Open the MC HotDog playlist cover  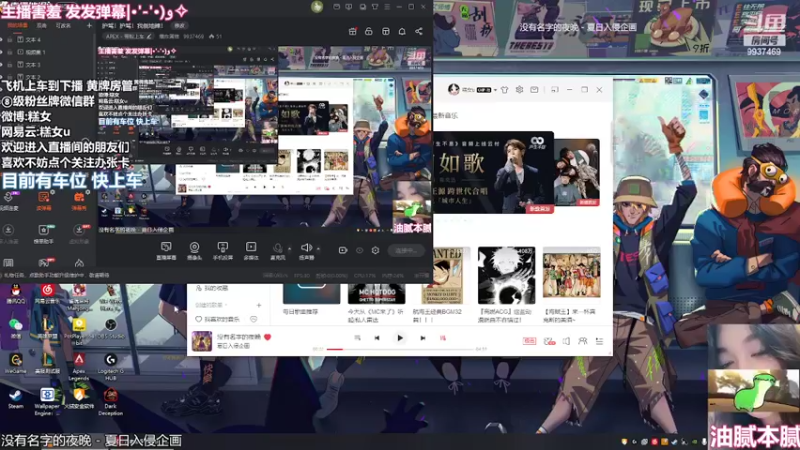[377, 294]
